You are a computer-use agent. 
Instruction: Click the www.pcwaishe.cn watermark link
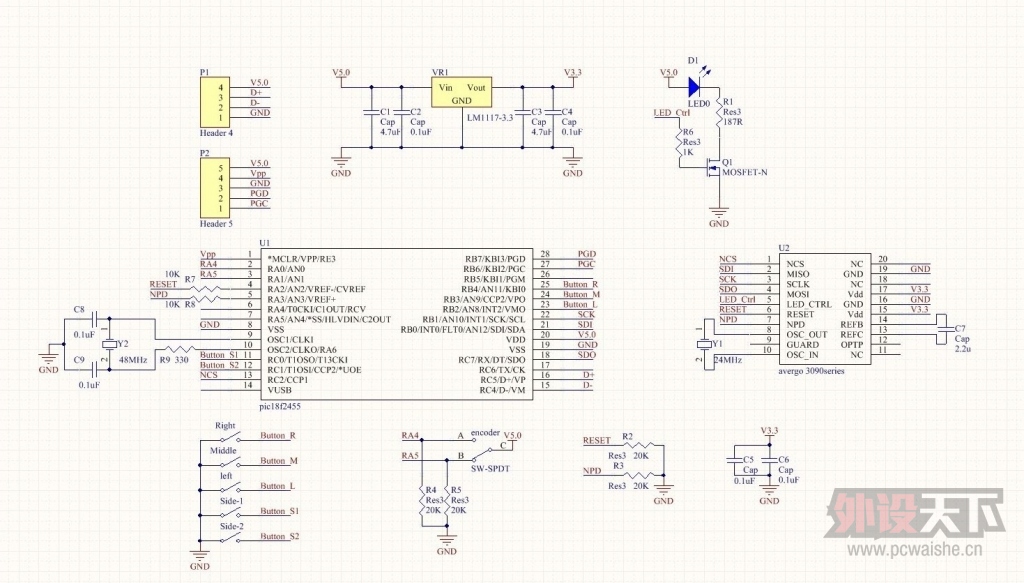coord(914,550)
